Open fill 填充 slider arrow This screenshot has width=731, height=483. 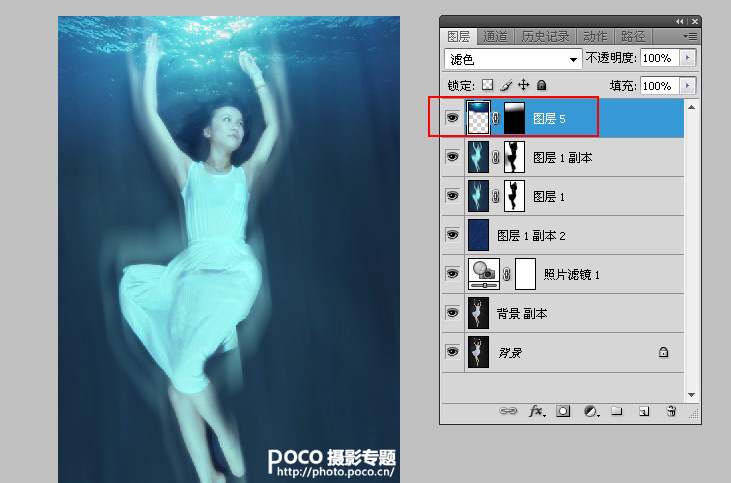687,86
